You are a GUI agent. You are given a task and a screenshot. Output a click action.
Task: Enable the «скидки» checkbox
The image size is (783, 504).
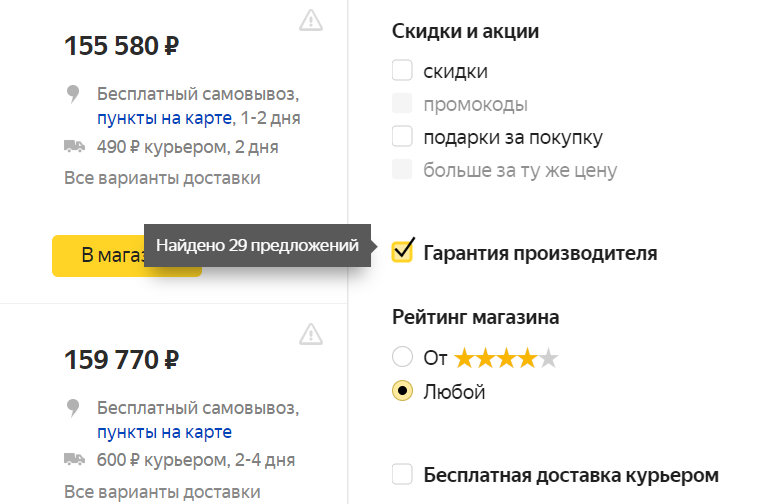tap(402, 71)
